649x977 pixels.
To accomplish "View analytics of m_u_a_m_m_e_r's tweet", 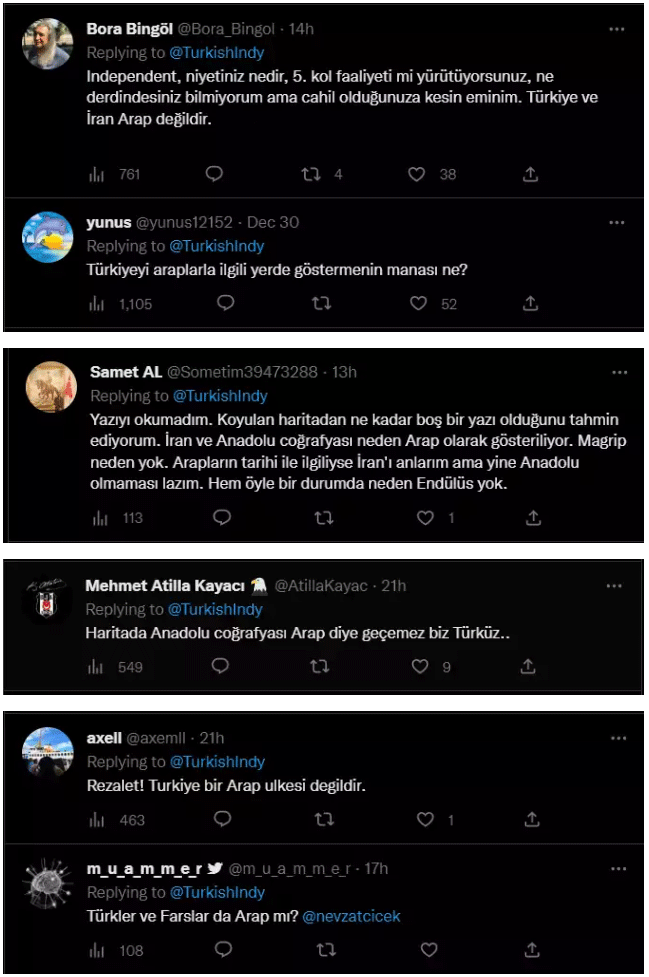I will [x=98, y=950].
